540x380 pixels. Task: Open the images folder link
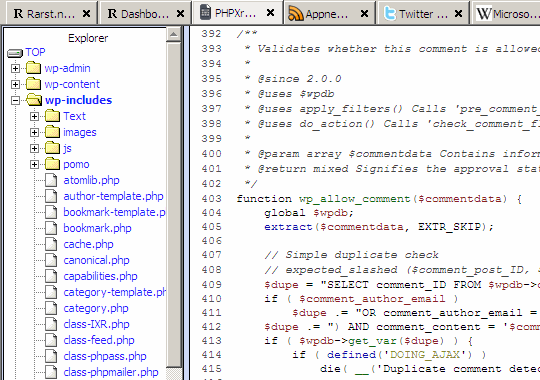[80, 132]
